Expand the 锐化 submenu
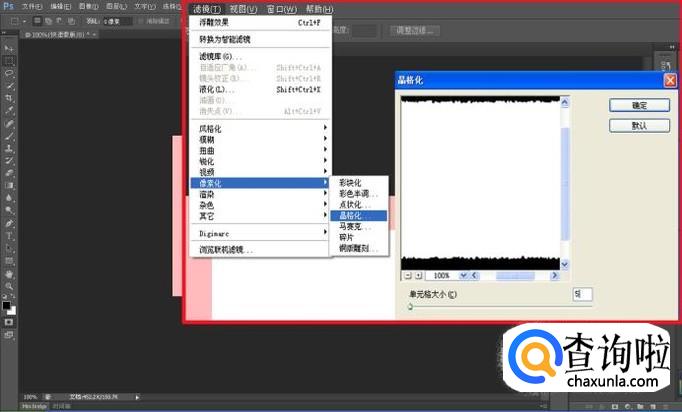This screenshot has width=682, height=412. coord(260,161)
